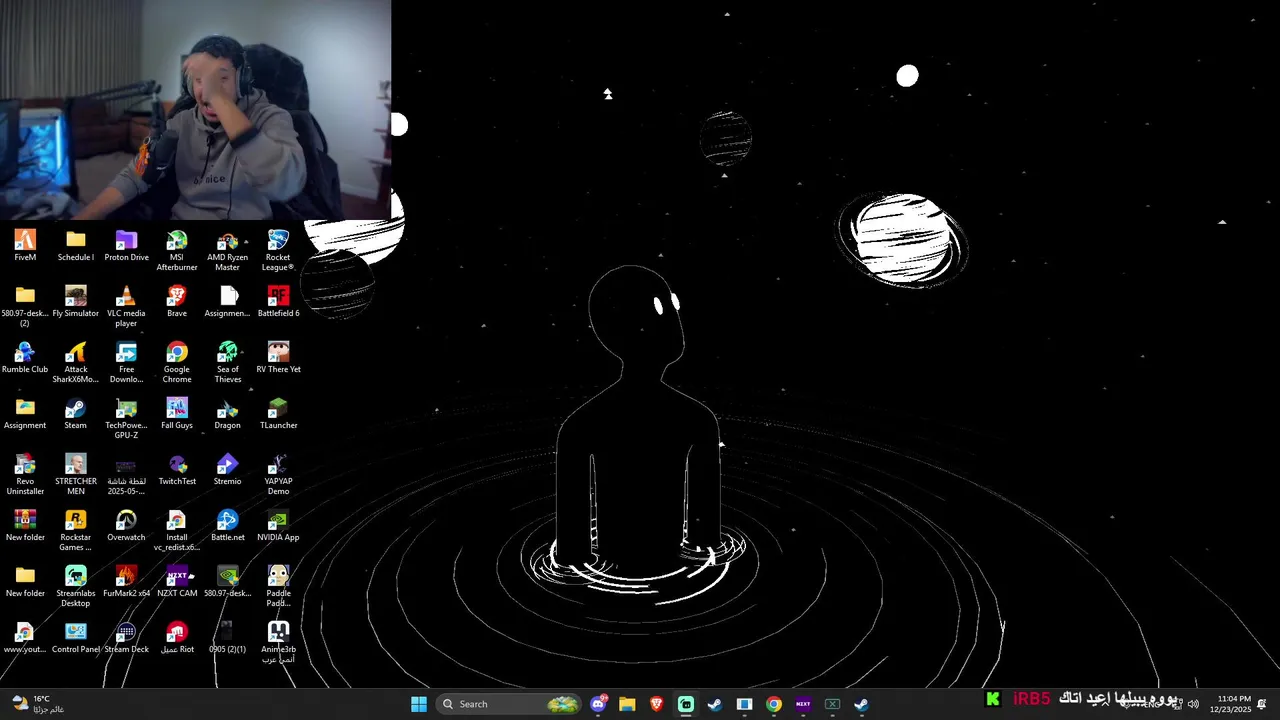Screen dimensions: 1280x720
Task: Select the STRETCHER MEN game icon
Action: tap(76, 475)
